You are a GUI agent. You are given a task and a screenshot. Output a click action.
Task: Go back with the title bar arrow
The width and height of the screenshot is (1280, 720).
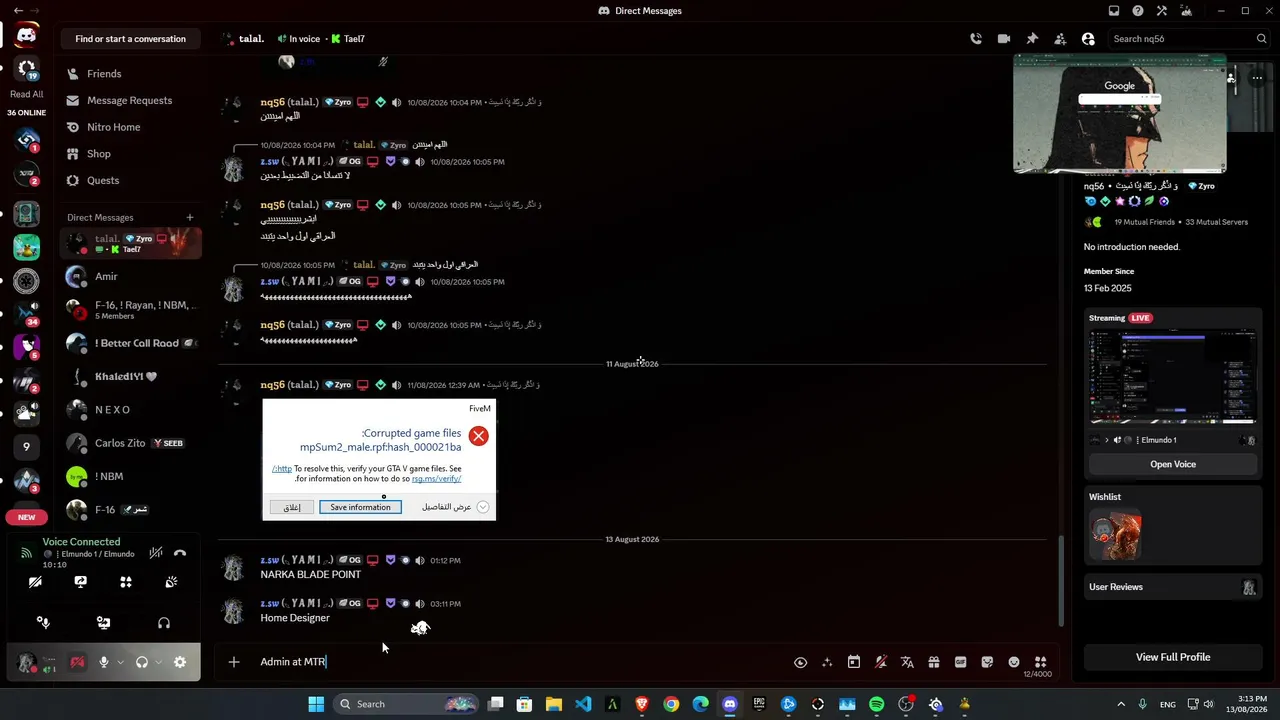(x=18, y=11)
